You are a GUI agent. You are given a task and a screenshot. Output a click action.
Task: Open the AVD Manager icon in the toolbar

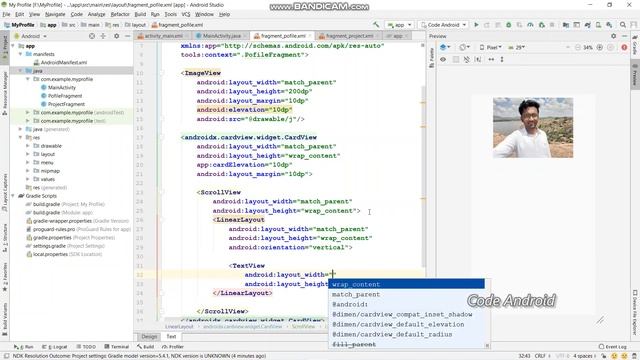point(598,25)
